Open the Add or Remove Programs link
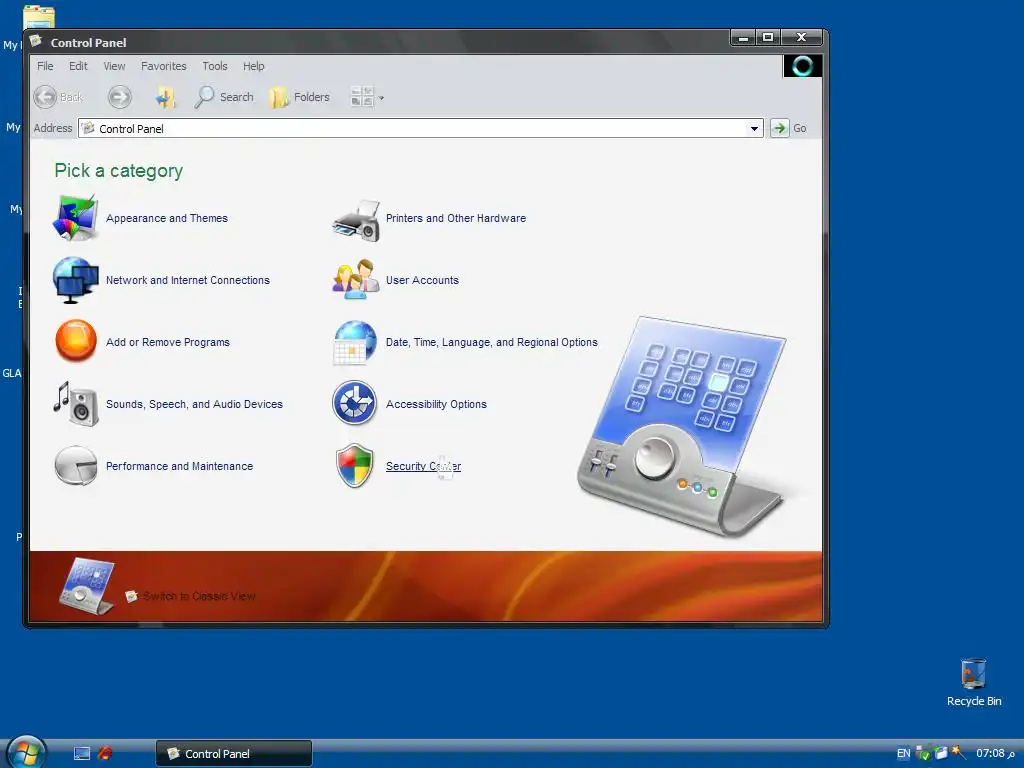1024x768 pixels. 168,342
